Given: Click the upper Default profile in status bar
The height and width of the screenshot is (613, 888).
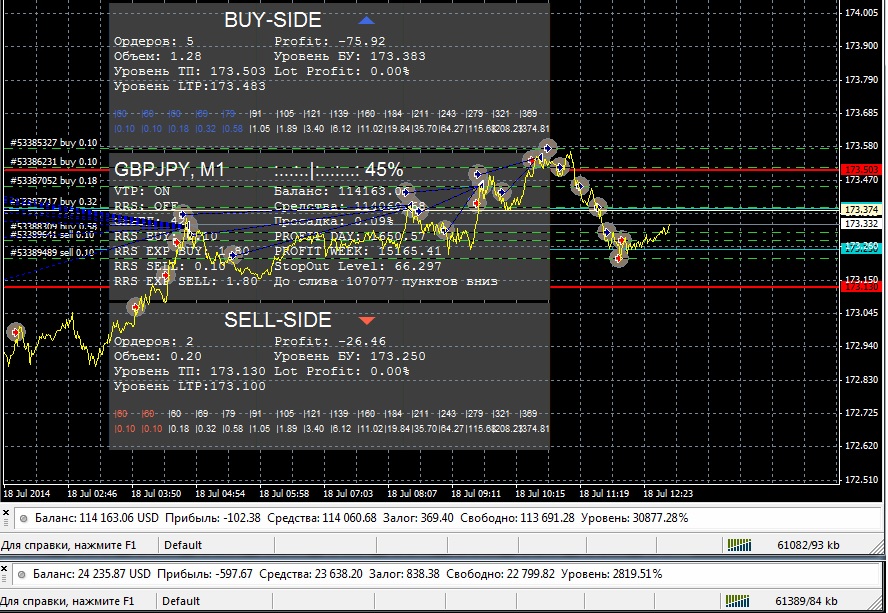Looking at the screenshot, I should tap(183, 545).
